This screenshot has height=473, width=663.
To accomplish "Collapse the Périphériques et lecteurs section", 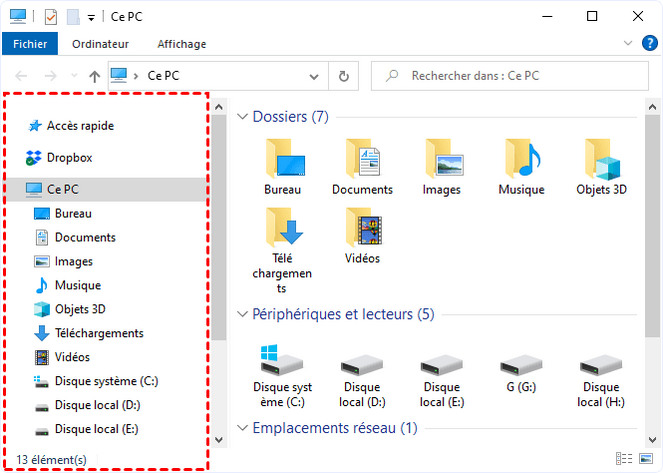I will pyautogui.click(x=242, y=314).
